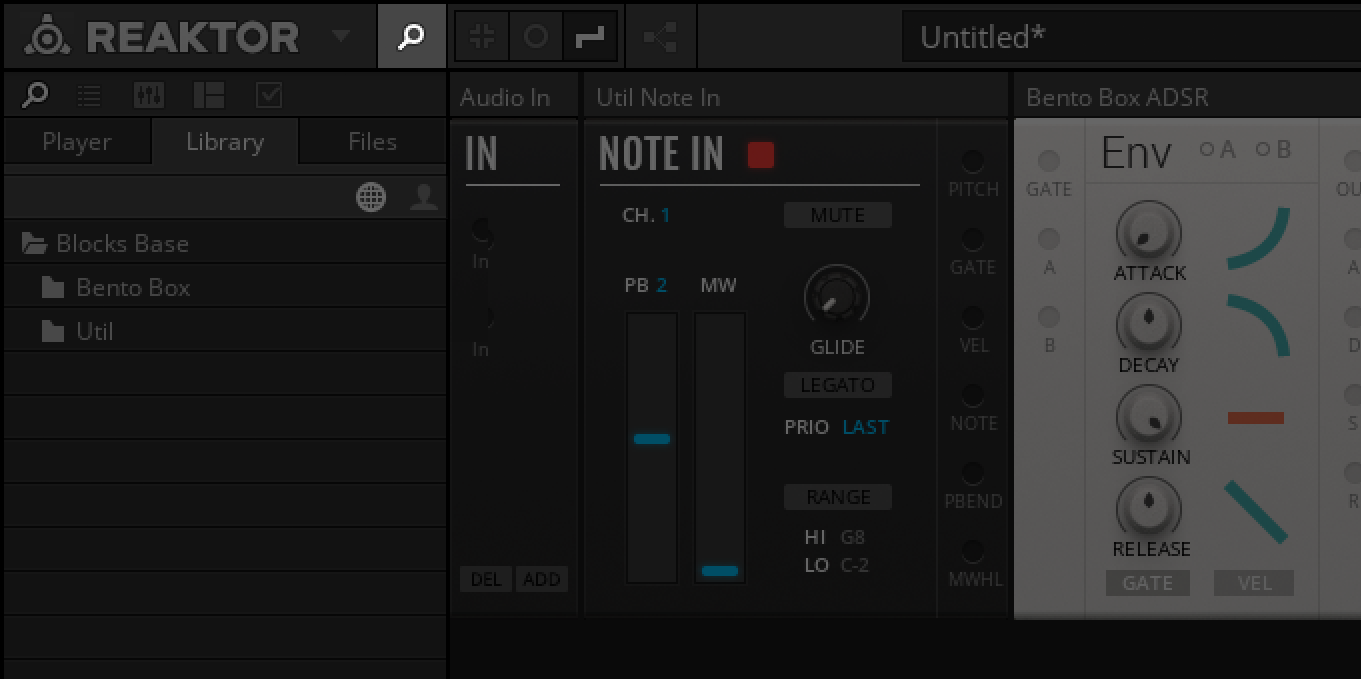Click the PB pitch bend slider
The width and height of the screenshot is (1361, 679).
pos(652,447)
